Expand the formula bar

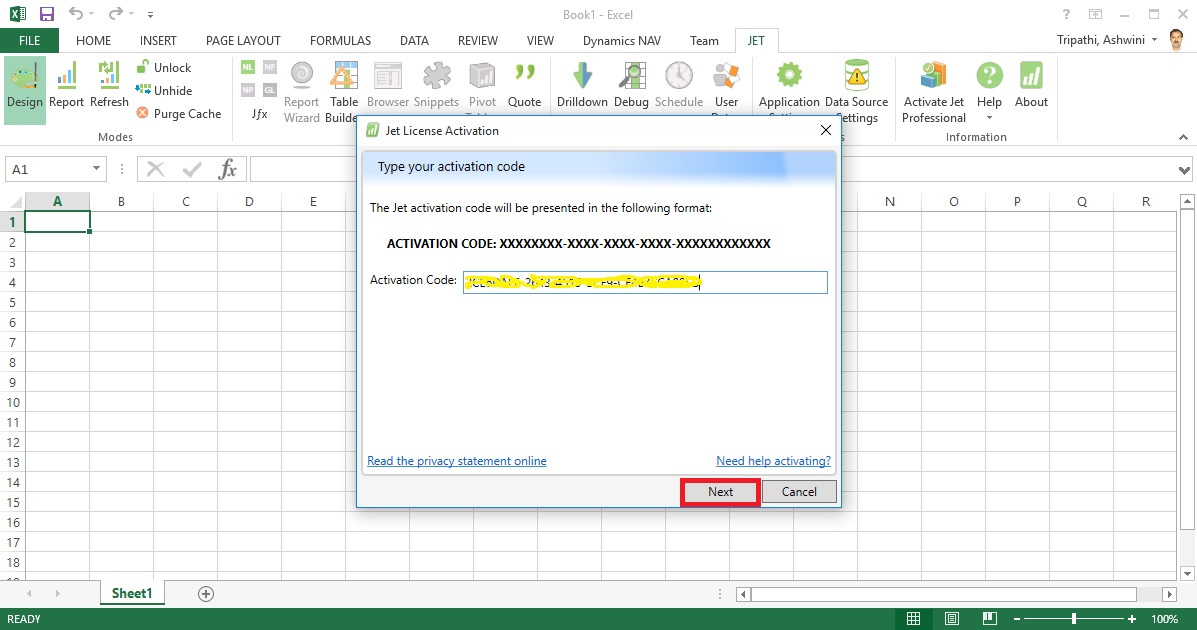click(1185, 170)
